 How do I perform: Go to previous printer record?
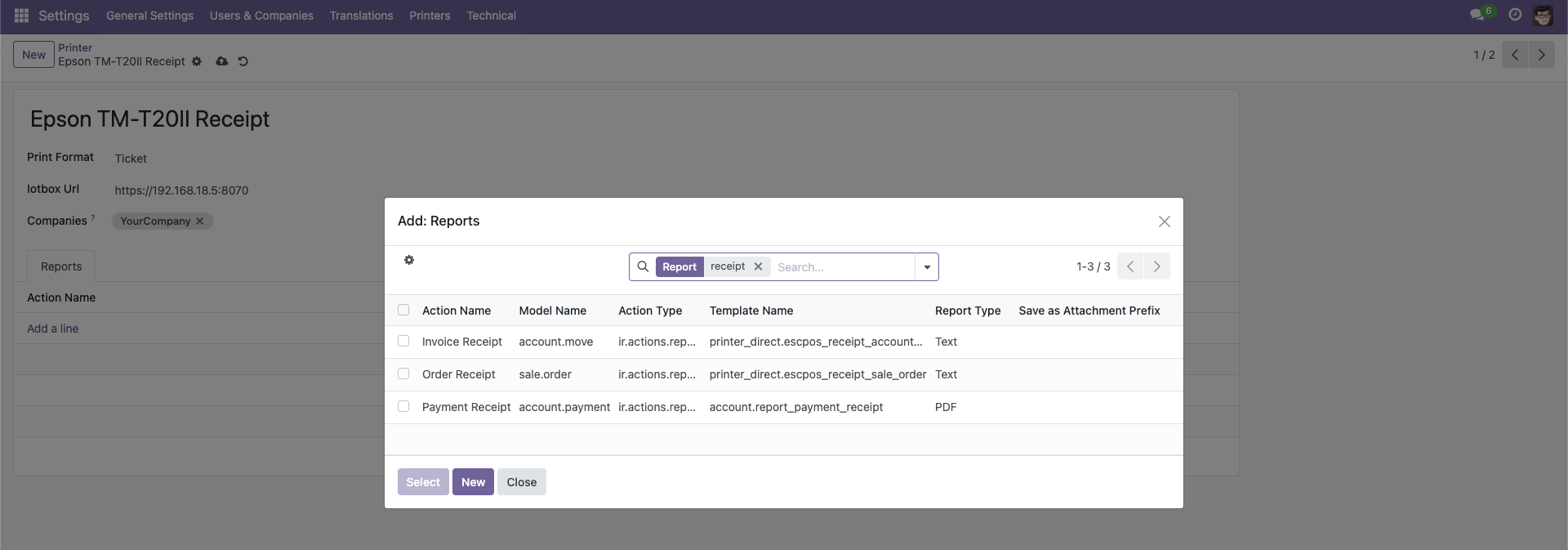click(1515, 55)
